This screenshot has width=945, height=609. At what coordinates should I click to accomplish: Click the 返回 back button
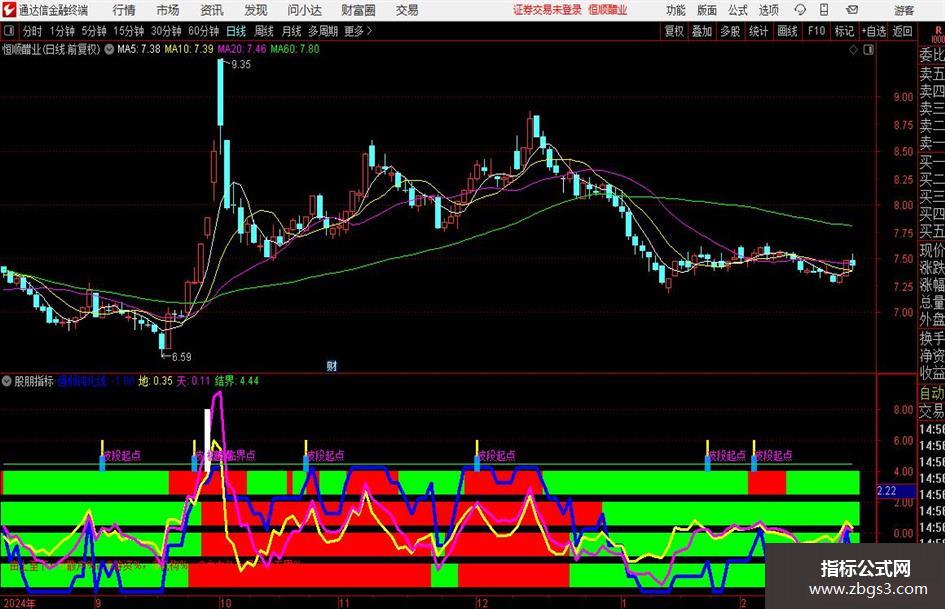click(x=902, y=31)
